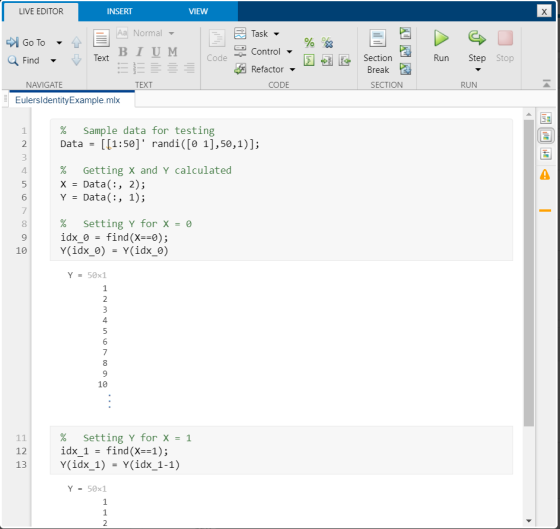Click the Stop button

tap(505, 46)
